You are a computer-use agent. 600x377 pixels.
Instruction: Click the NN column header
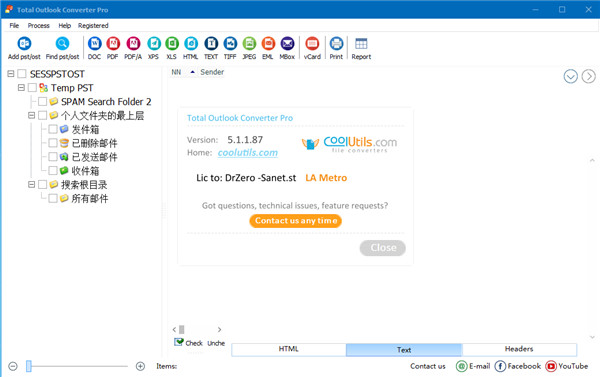[176, 72]
